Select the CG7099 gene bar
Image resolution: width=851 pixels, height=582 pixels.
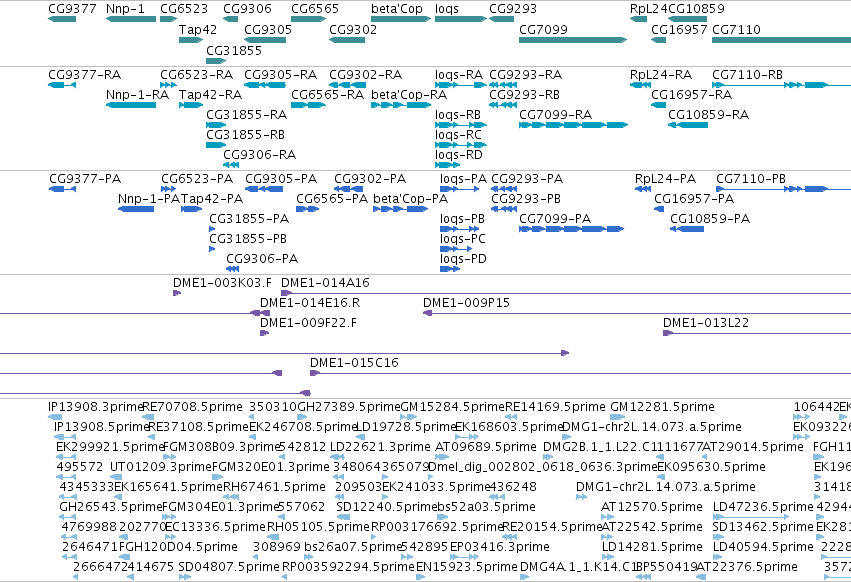[x=573, y=40]
